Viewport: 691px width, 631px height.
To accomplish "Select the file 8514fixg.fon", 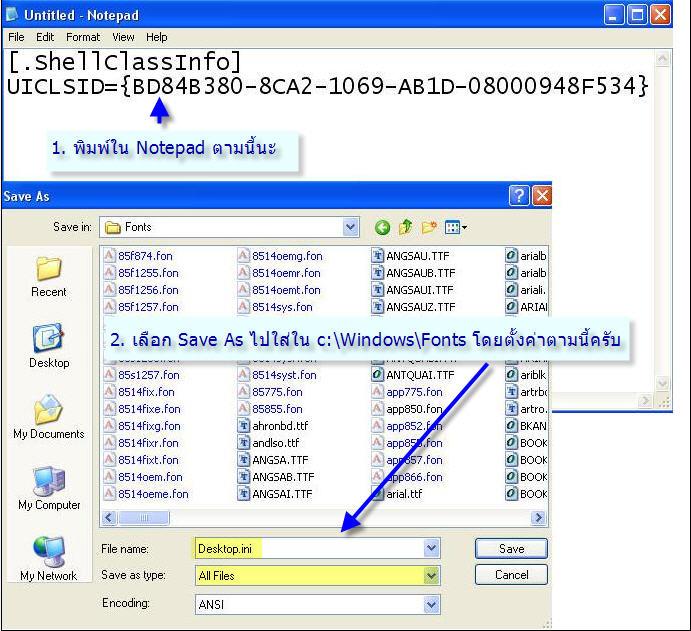I will tap(142, 426).
